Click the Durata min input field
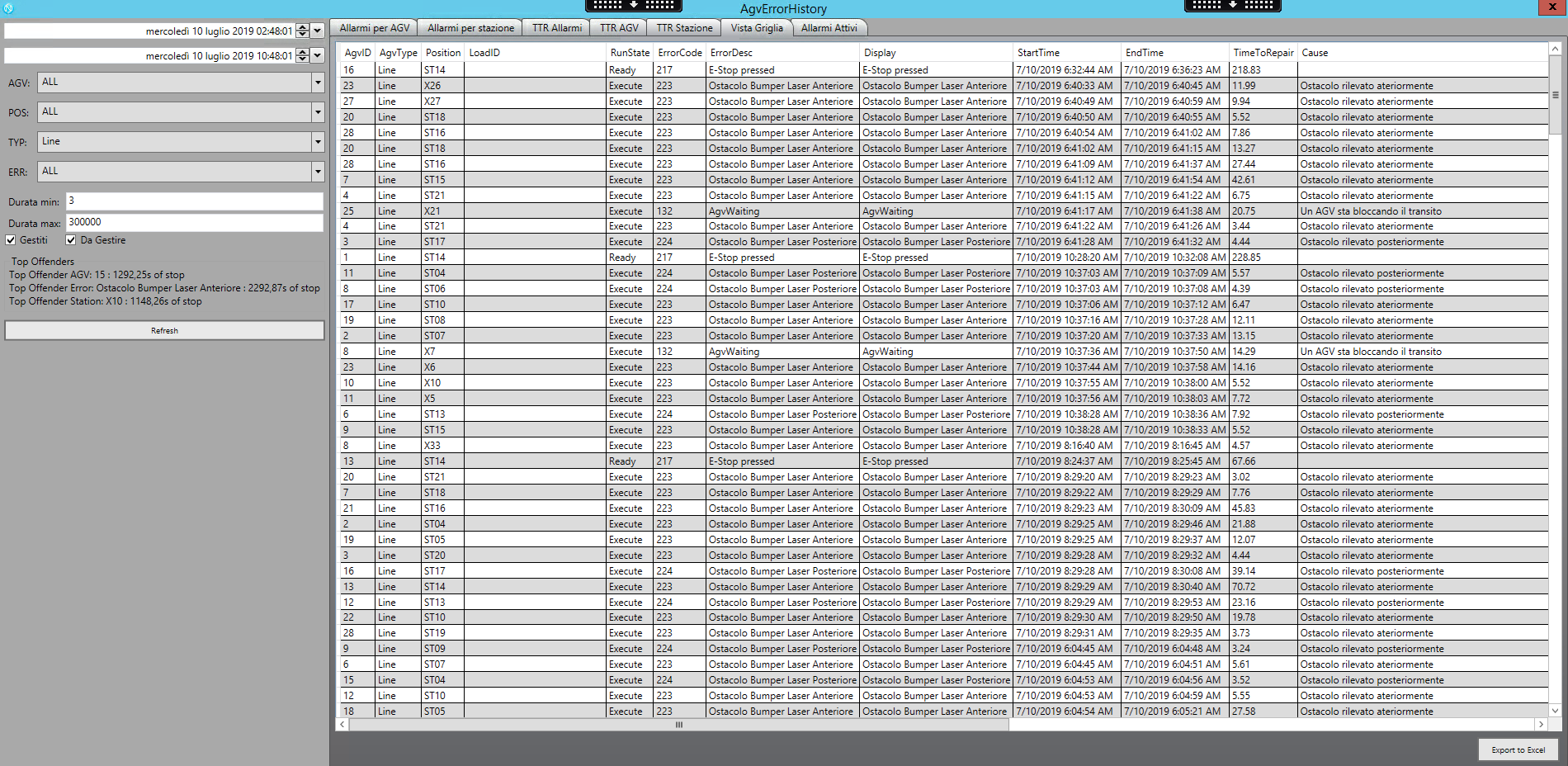The width and height of the screenshot is (1568, 766). [195, 201]
